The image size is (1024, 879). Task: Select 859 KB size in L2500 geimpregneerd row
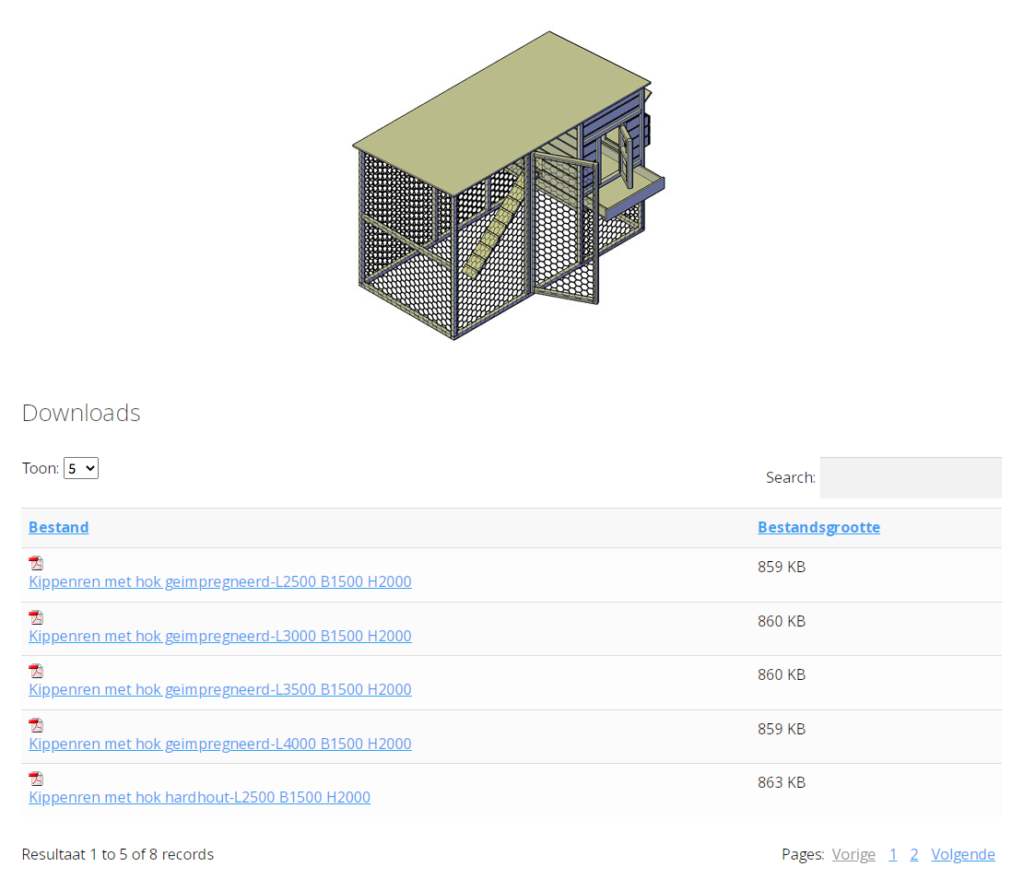(782, 567)
